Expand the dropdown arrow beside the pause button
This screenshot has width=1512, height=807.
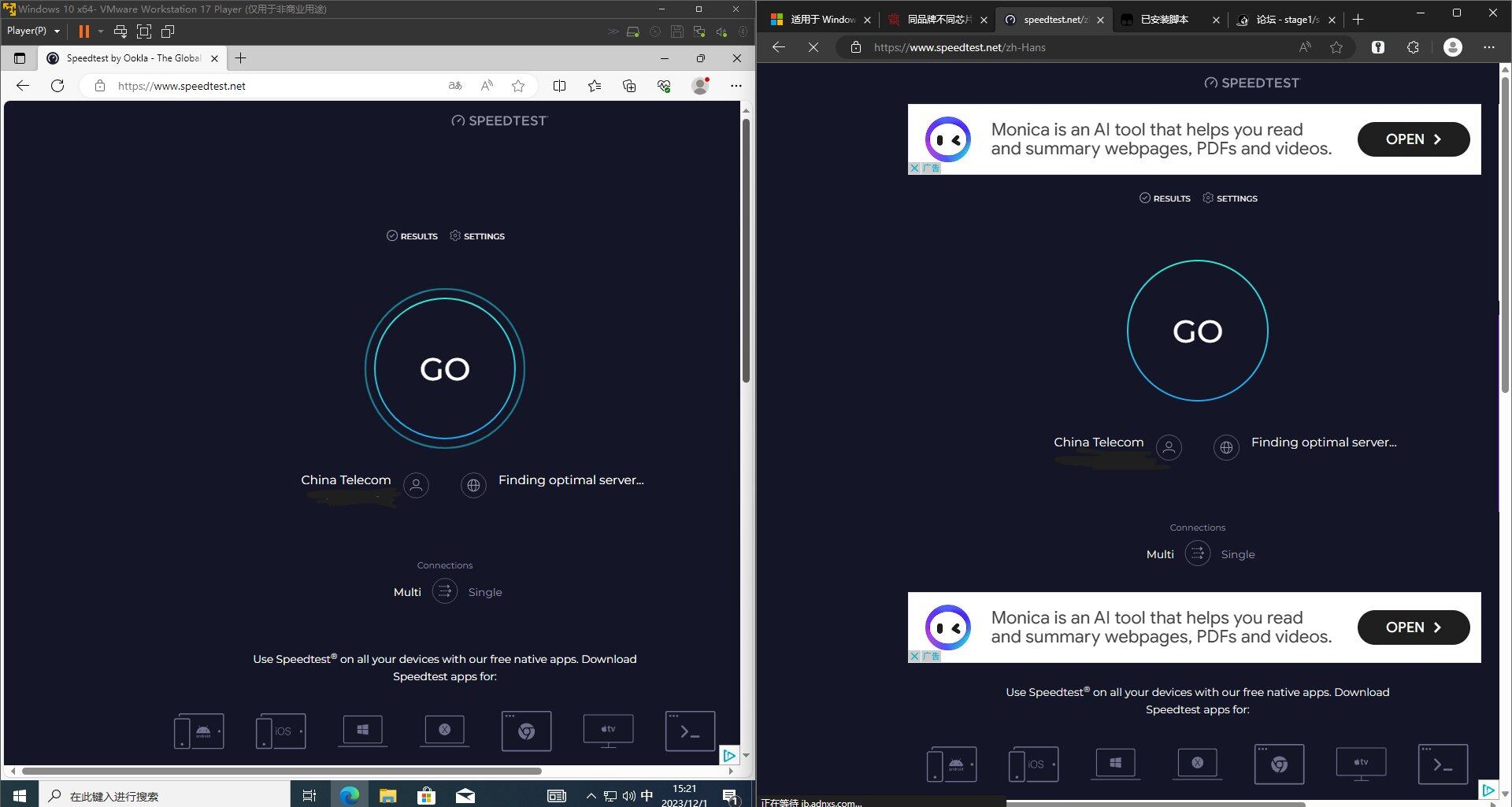[101, 31]
